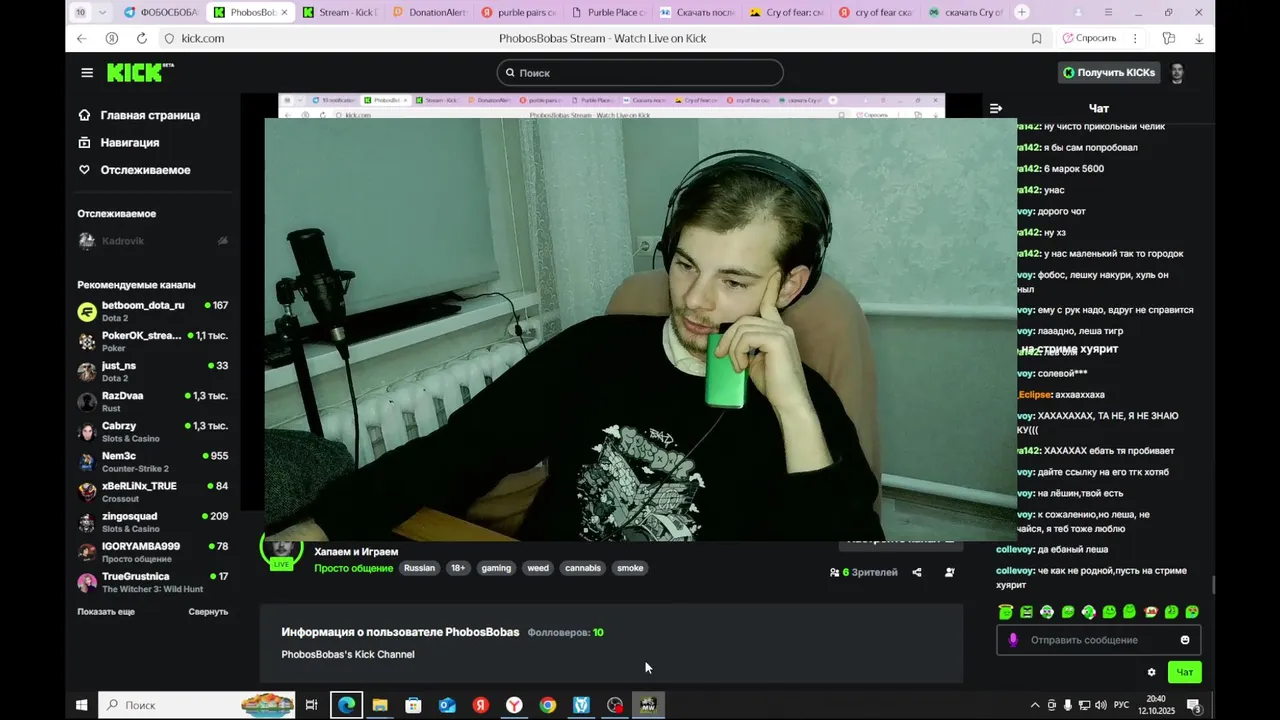1280x720 pixels.
Task: Open the TrueGrustnica recommended channel
Action: click(153, 582)
